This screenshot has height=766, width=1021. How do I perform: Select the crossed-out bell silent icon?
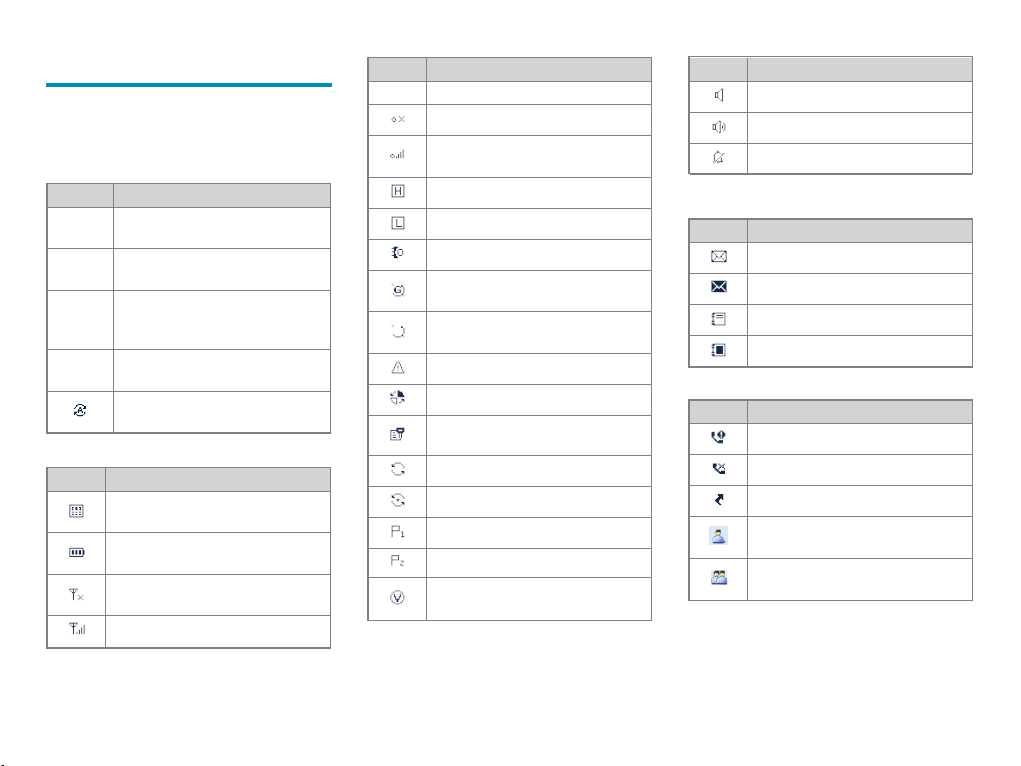pos(718,157)
